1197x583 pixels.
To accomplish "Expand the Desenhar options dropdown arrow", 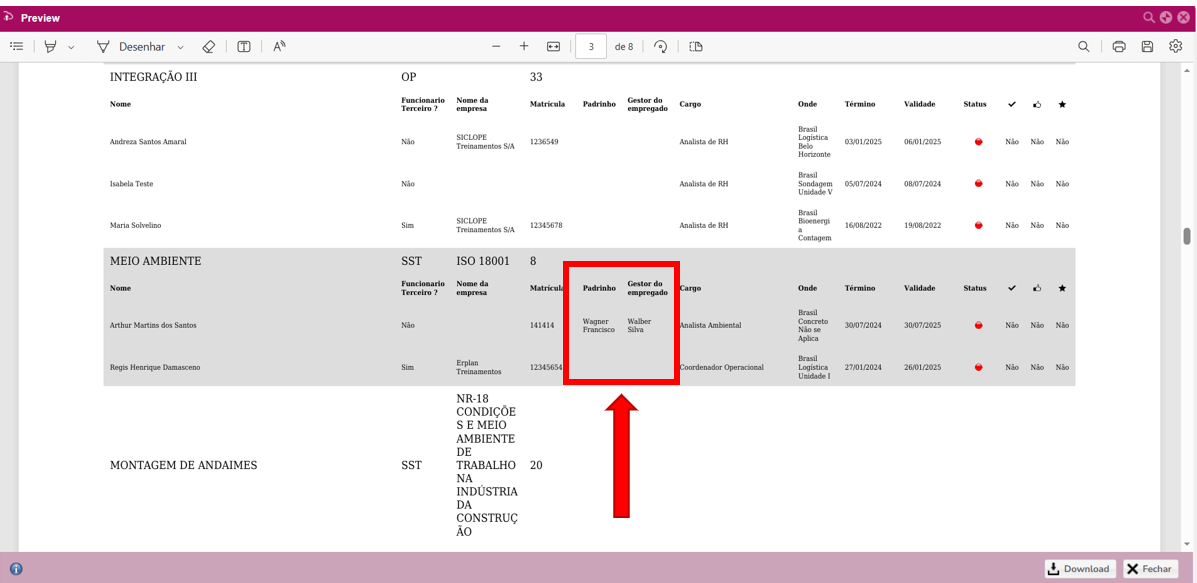I will (181, 47).
